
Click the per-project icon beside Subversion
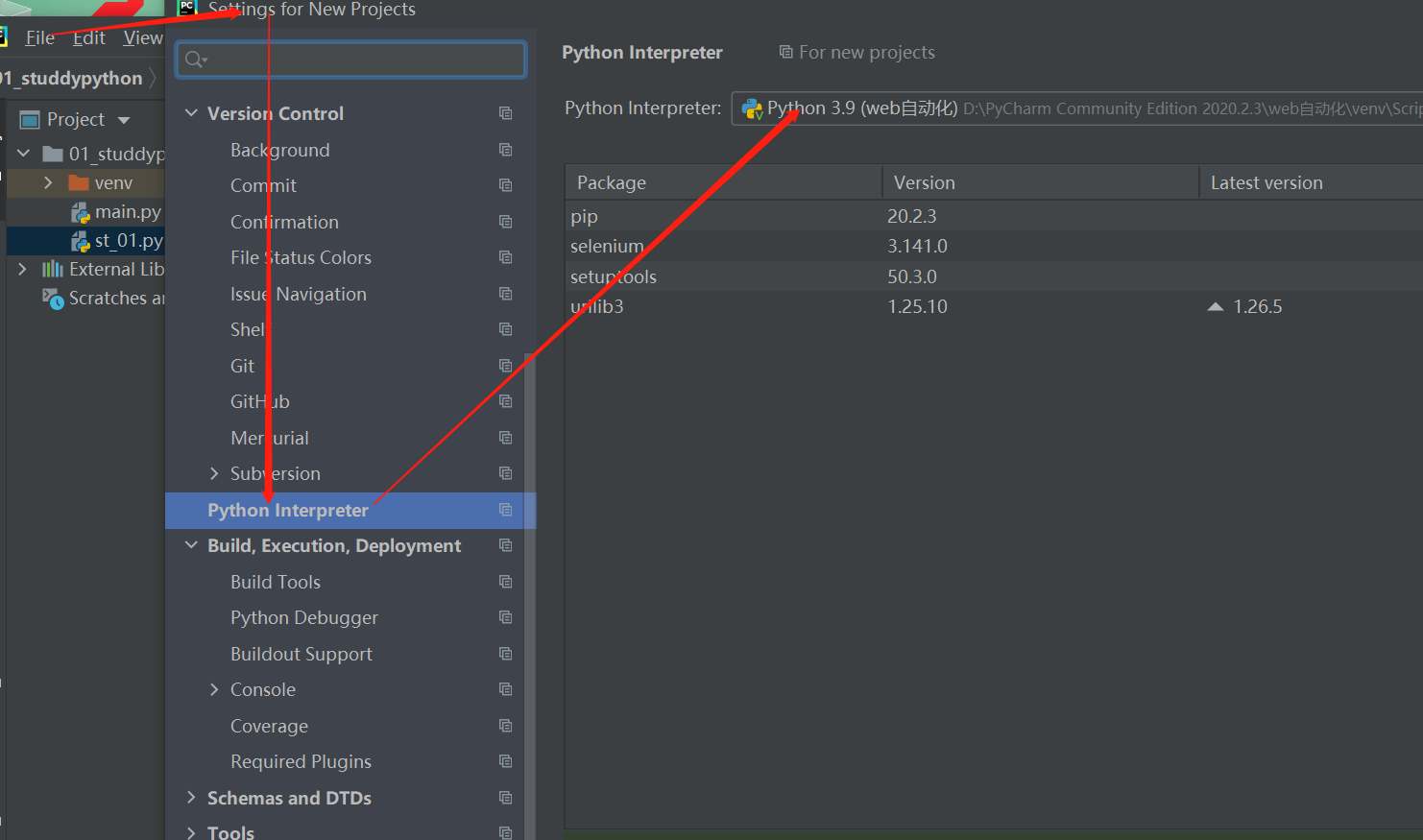(x=505, y=473)
